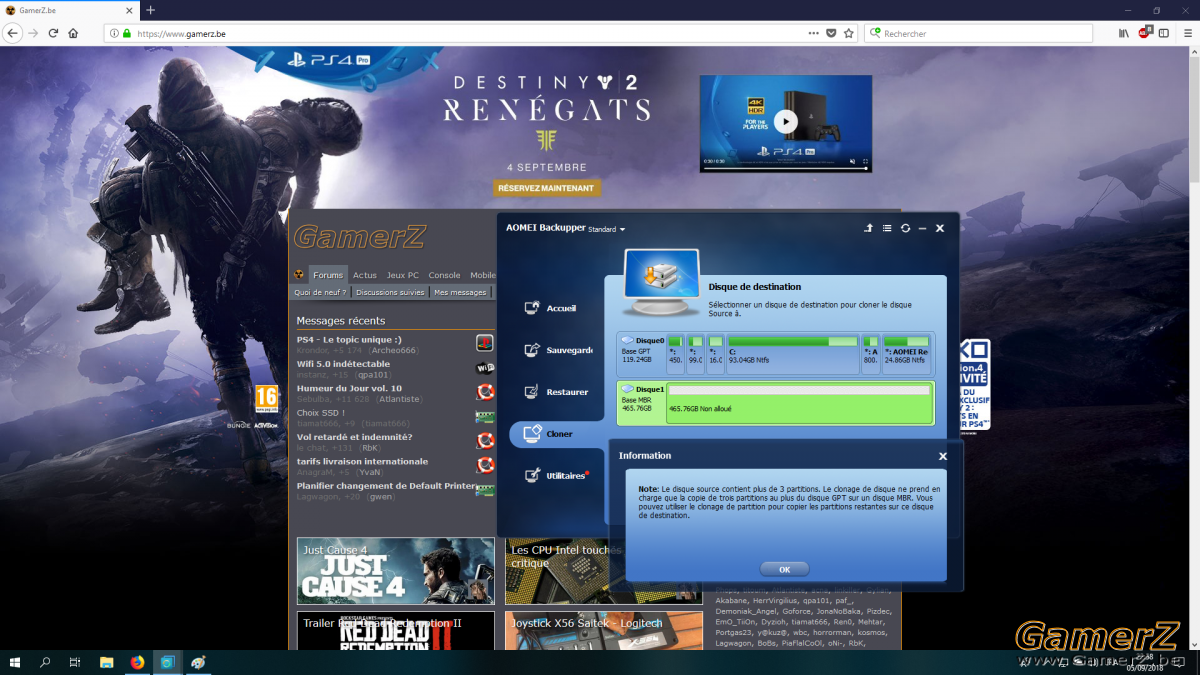1200x675 pixels.
Task: Open page actions three-dot menu
Action: coord(813,33)
